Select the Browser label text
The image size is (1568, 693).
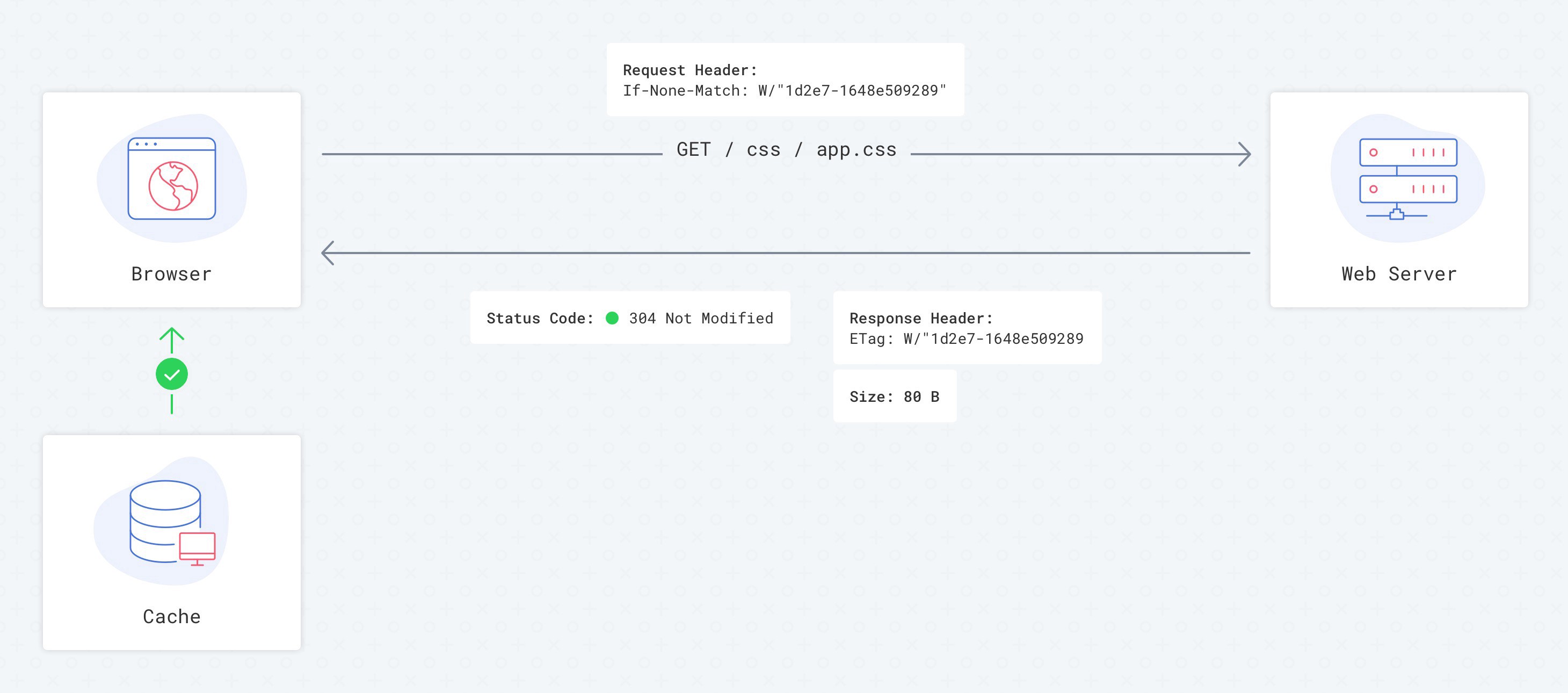coord(172,274)
